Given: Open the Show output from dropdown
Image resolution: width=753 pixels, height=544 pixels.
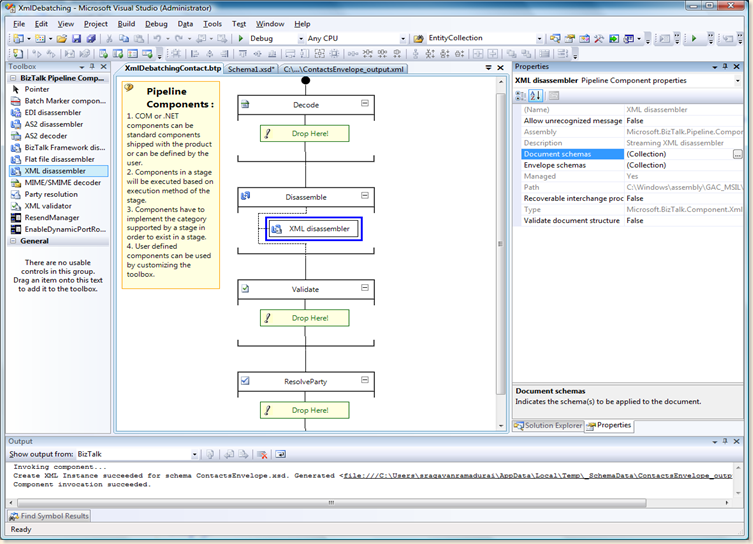Looking at the screenshot, I should pyautogui.click(x=195, y=454).
